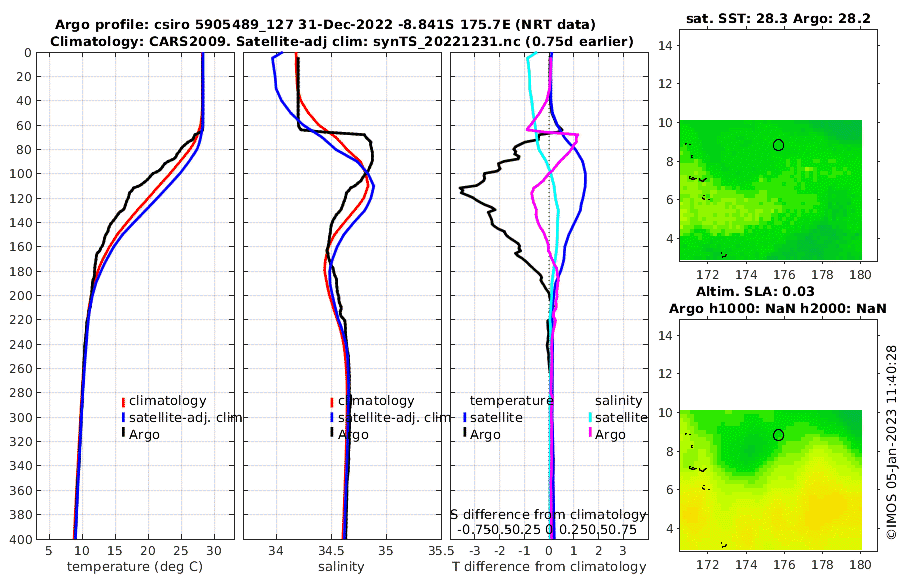
Task: Click the blue satellite temperature legend swatch
Action: [x=464, y=417]
